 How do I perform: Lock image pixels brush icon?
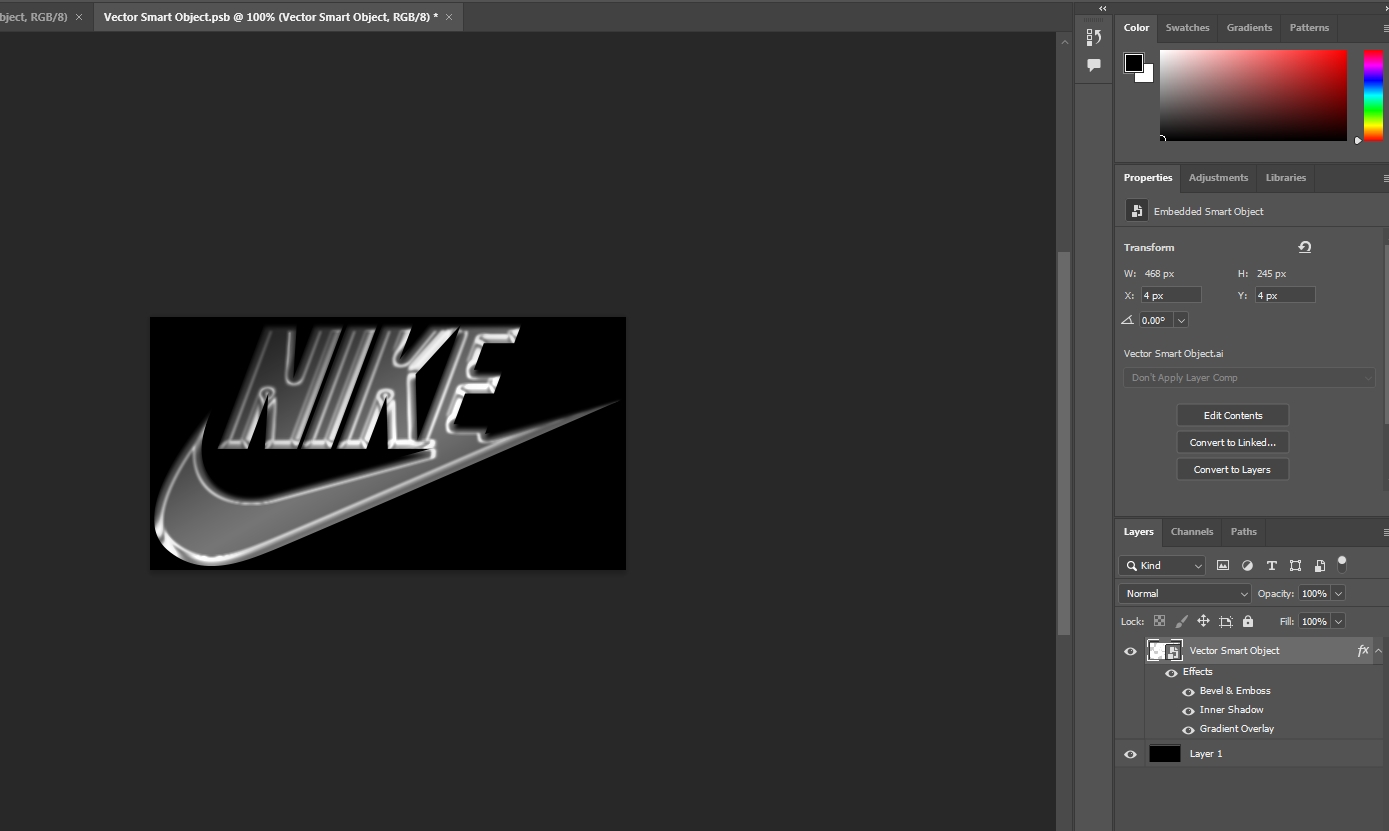coord(1181,621)
